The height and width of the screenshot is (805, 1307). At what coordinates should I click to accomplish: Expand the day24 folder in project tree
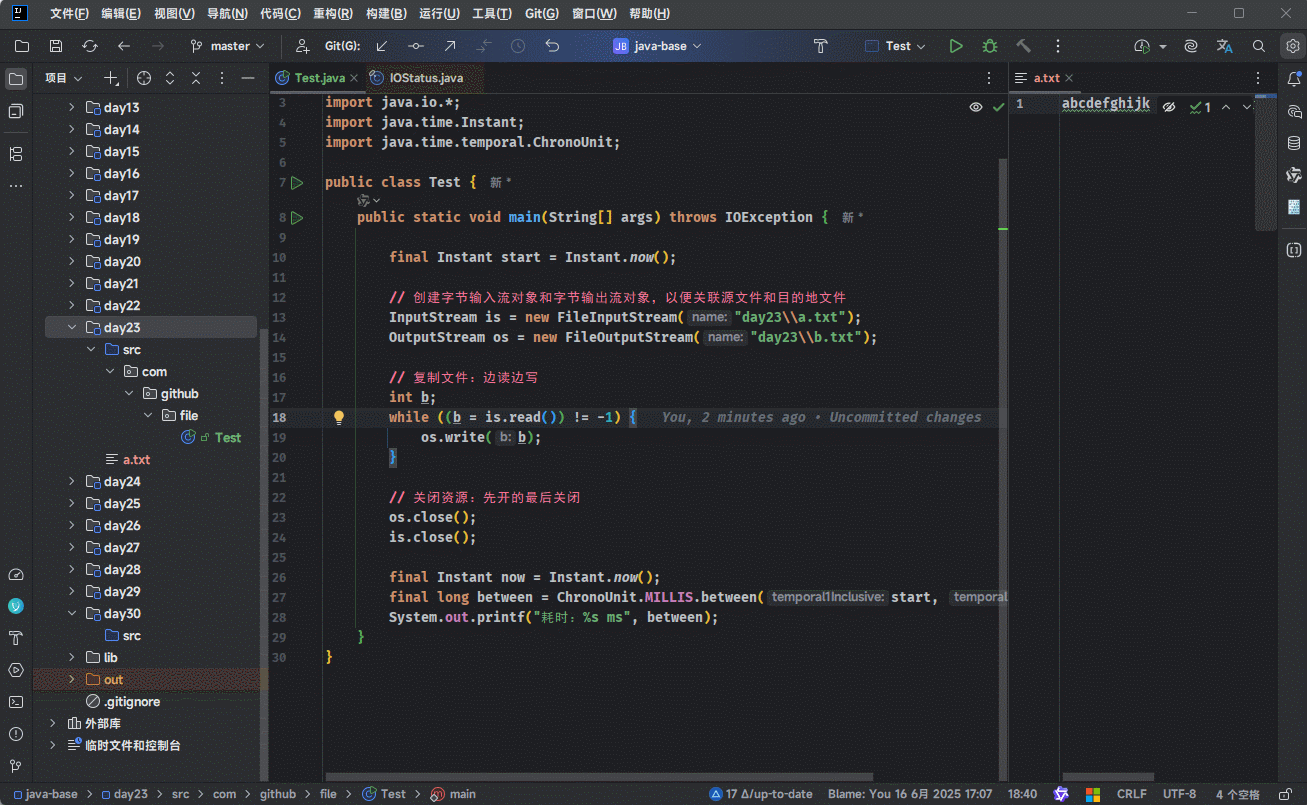[71, 482]
